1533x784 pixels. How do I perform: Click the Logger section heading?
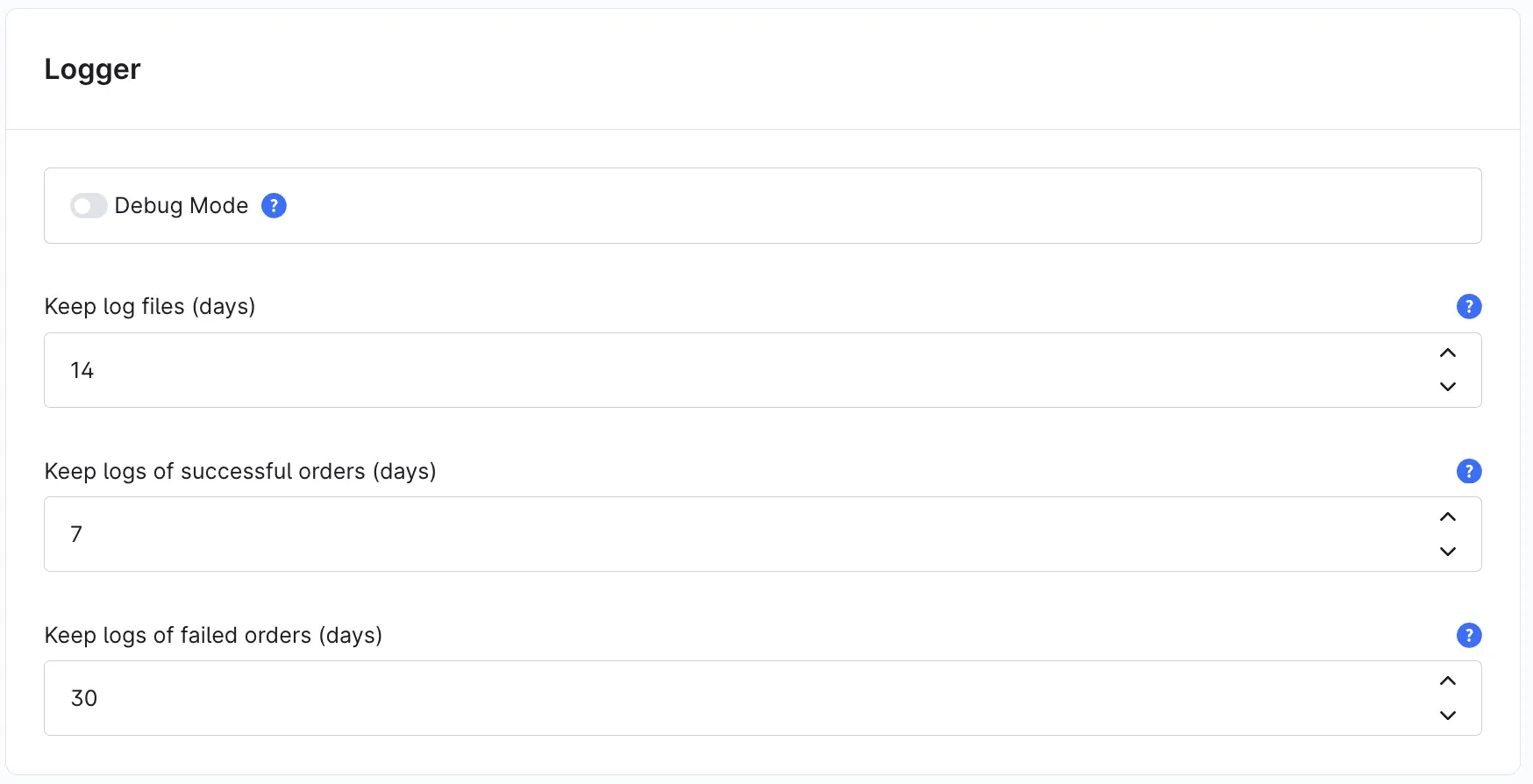[92, 69]
